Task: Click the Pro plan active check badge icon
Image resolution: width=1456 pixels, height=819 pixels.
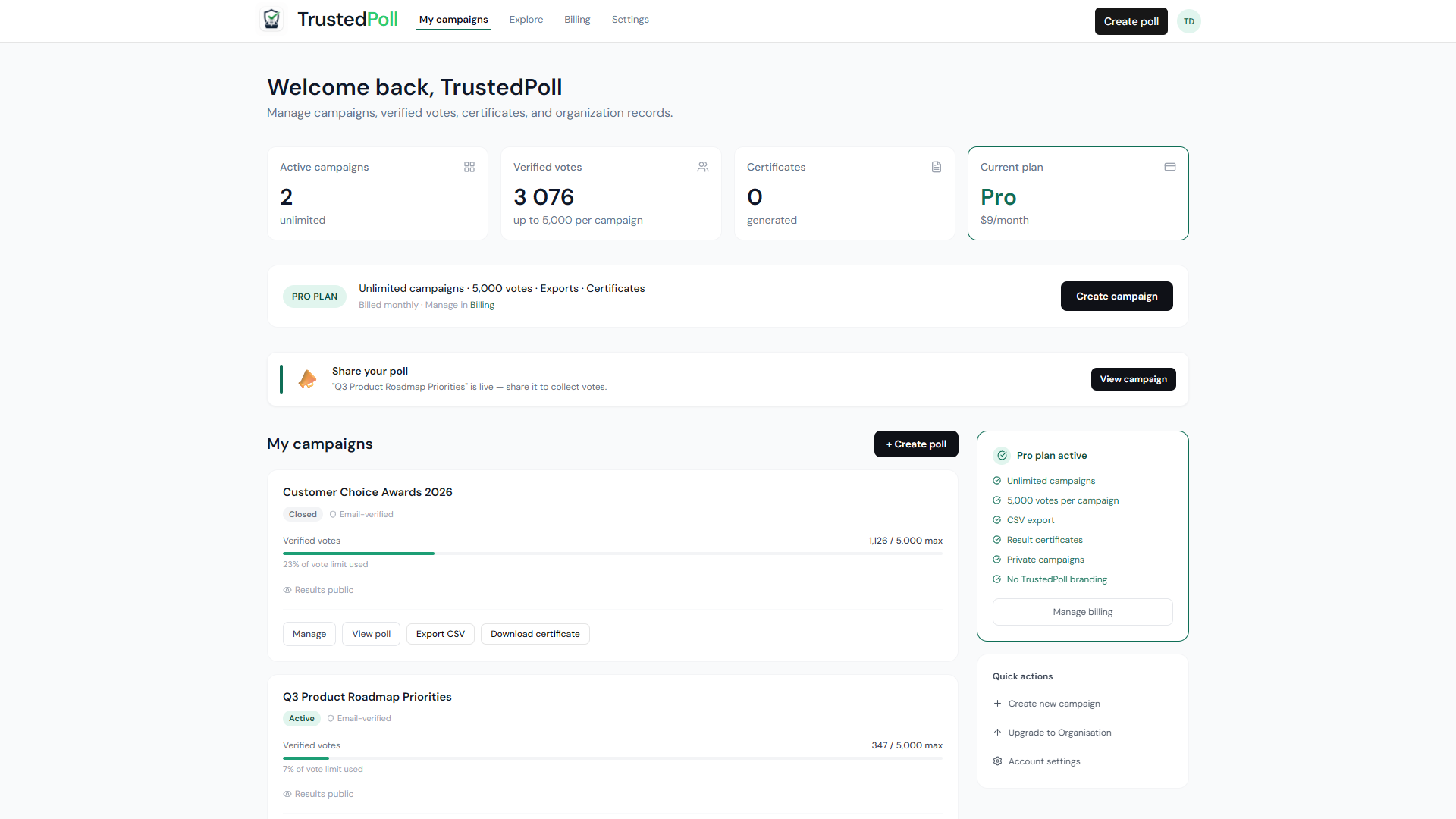Action: [1002, 455]
